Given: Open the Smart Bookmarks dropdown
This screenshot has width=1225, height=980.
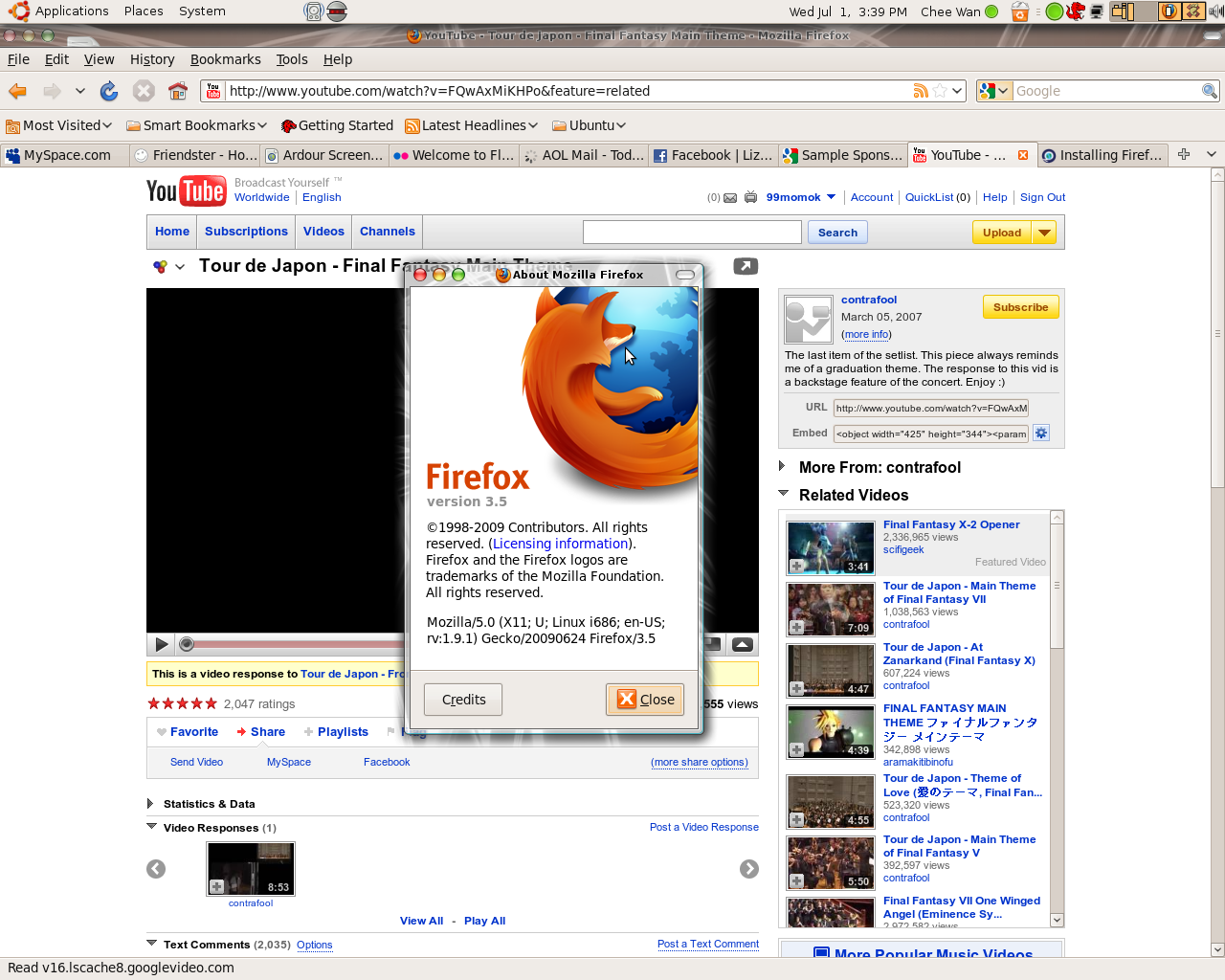Looking at the screenshot, I should pyautogui.click(x=197, y=125).
